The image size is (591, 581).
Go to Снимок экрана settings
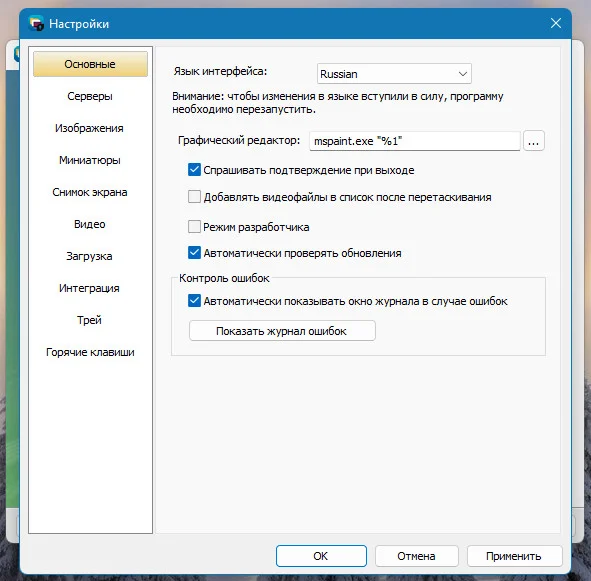coord(90,192)
